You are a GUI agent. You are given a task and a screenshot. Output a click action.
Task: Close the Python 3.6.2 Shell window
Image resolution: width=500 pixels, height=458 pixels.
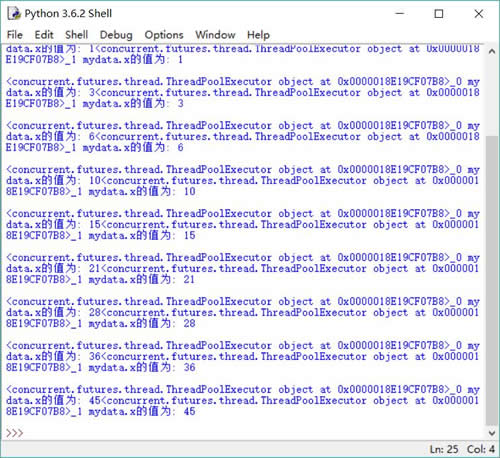tap(479, 14)
